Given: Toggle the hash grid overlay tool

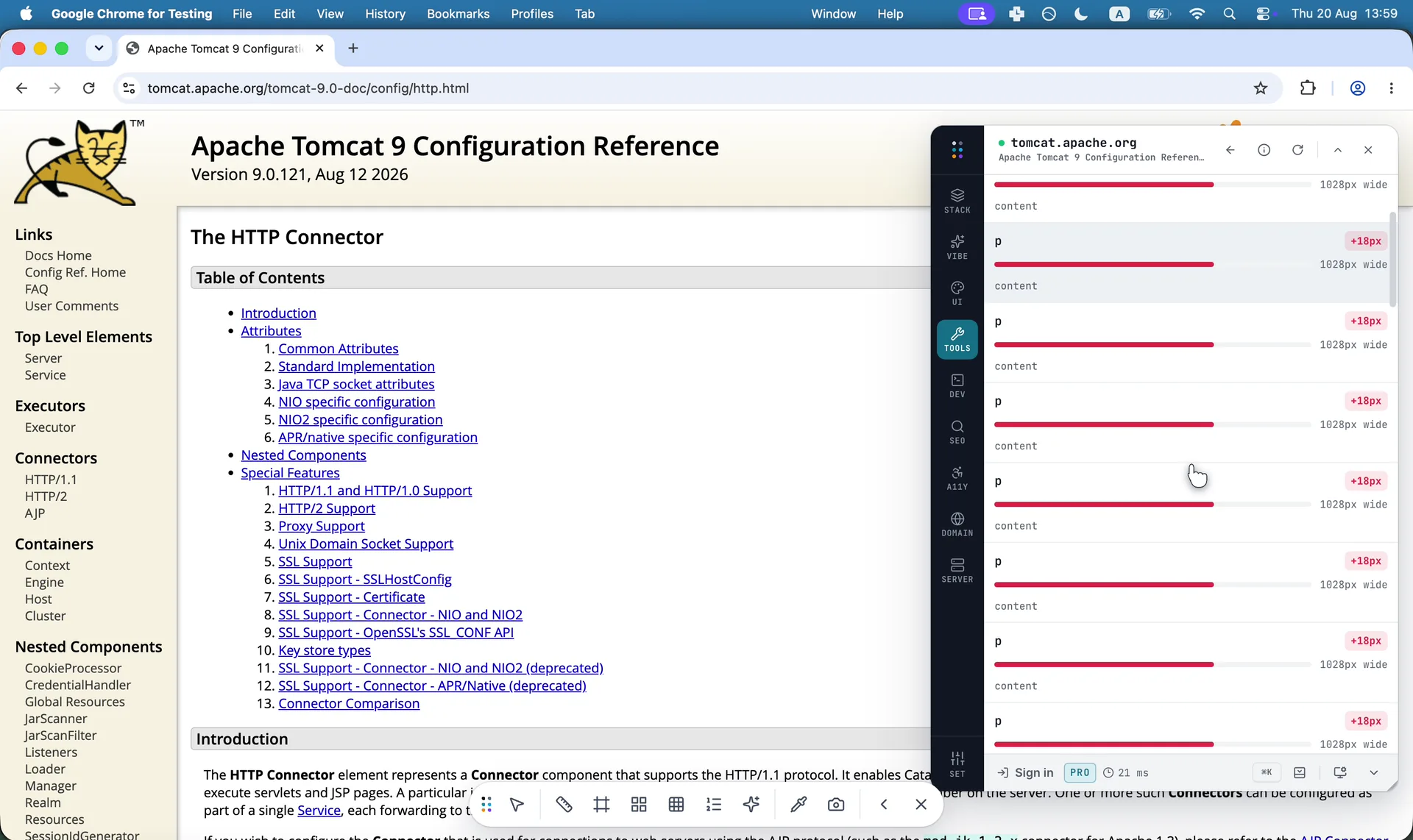Looking at the screenshot, I should [601, 805].
